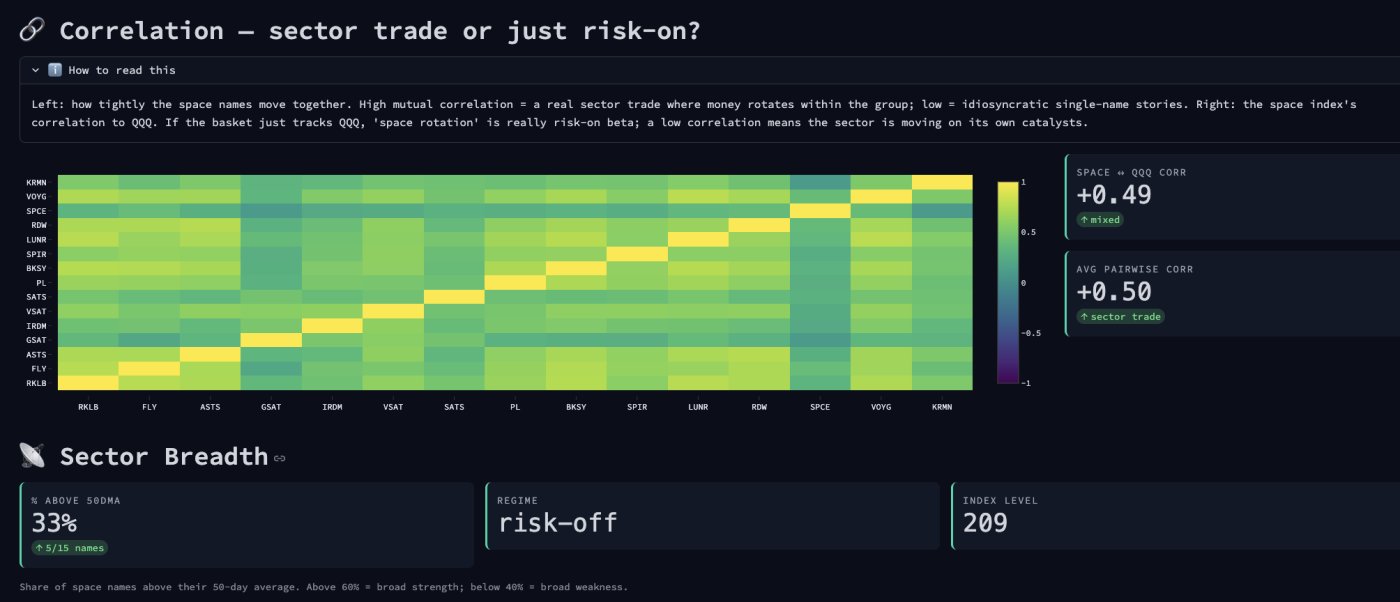Click the 5/15 names badge

(69, 548)
